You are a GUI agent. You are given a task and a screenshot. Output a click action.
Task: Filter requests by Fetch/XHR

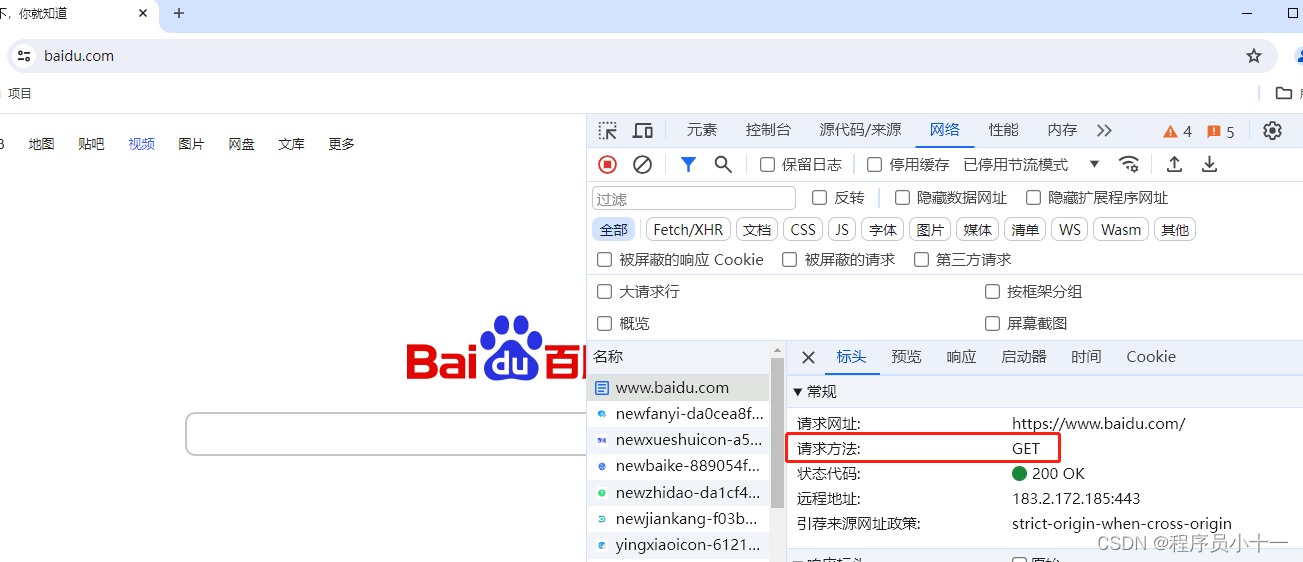(688, 230)
